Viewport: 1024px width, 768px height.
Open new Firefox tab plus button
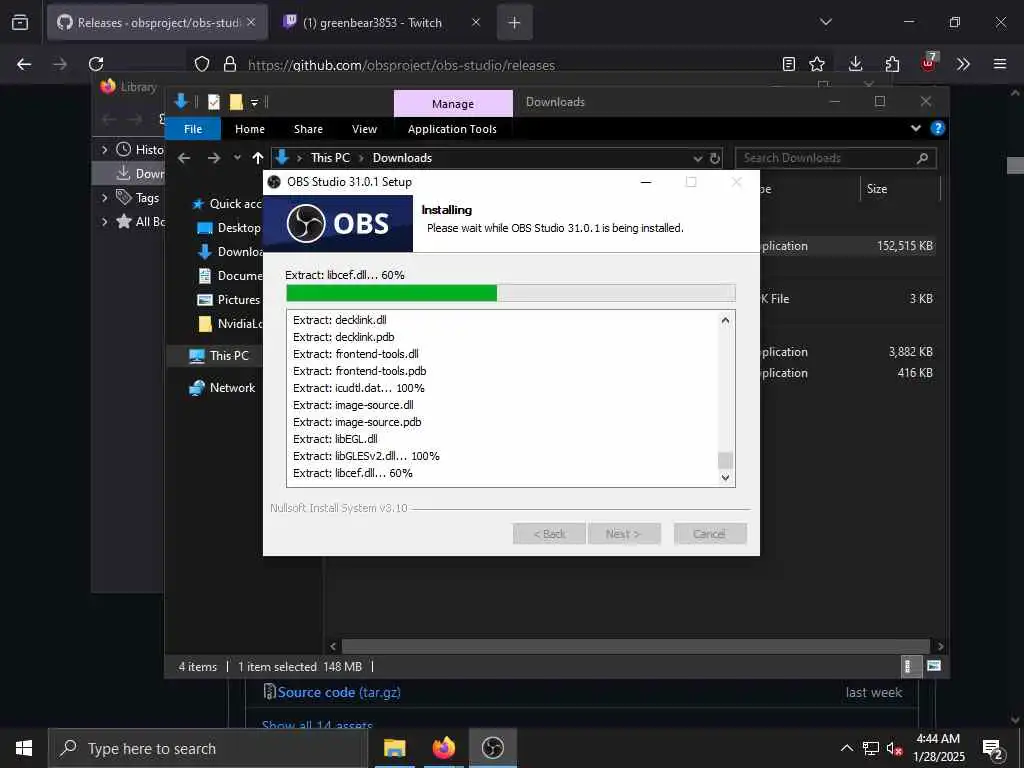click(515, 23)
